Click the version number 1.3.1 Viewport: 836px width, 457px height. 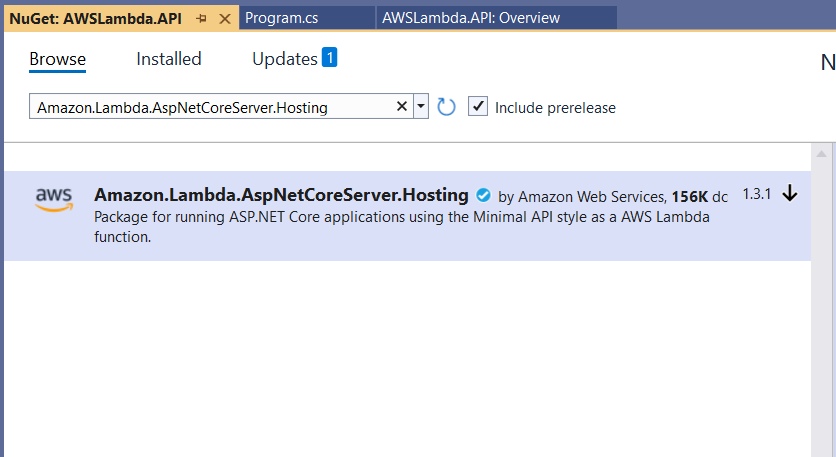pos(757,194)
